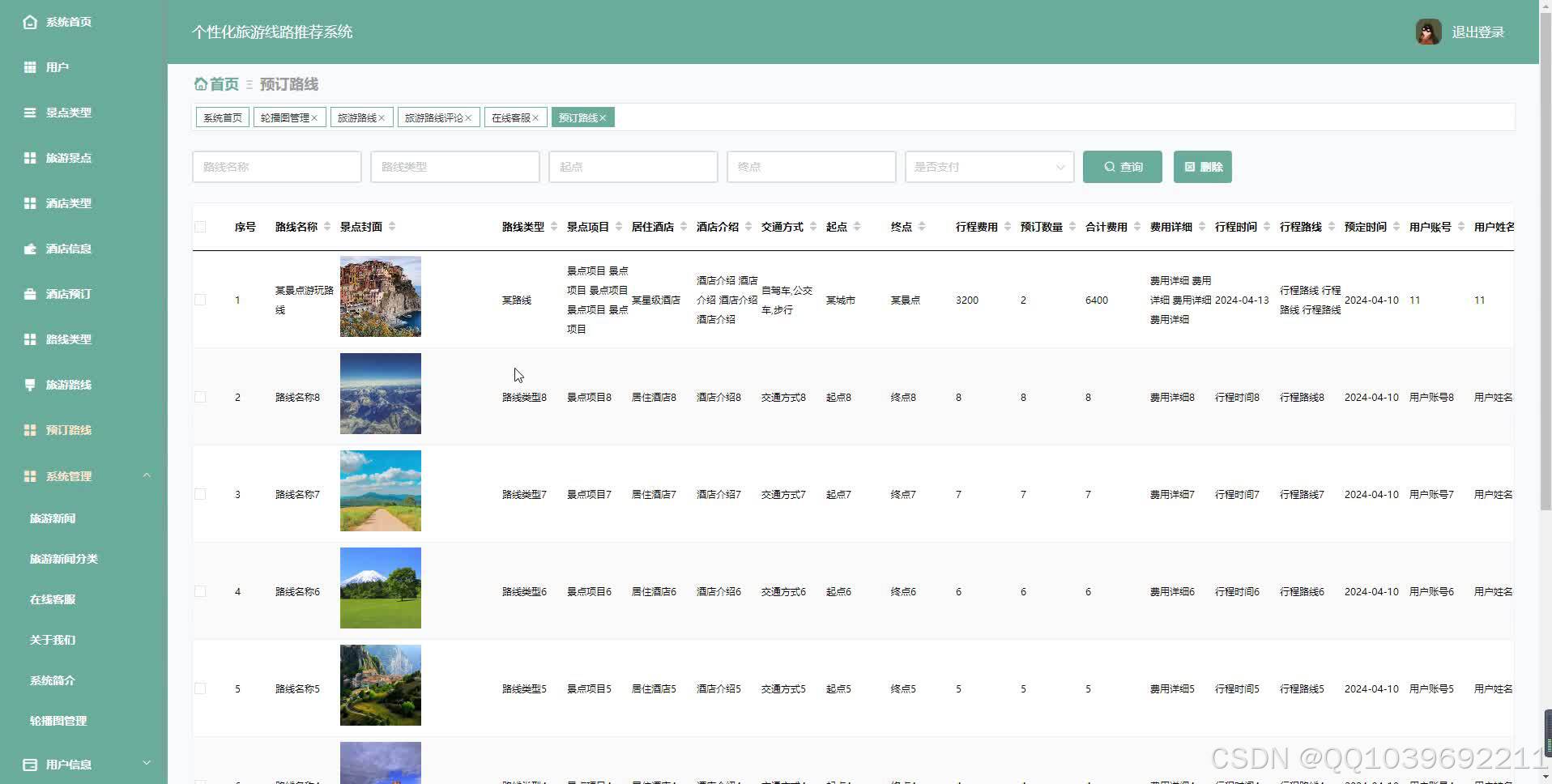
Task: Toggle the select-all checkbox in the table header
Action: coord(200,227)
